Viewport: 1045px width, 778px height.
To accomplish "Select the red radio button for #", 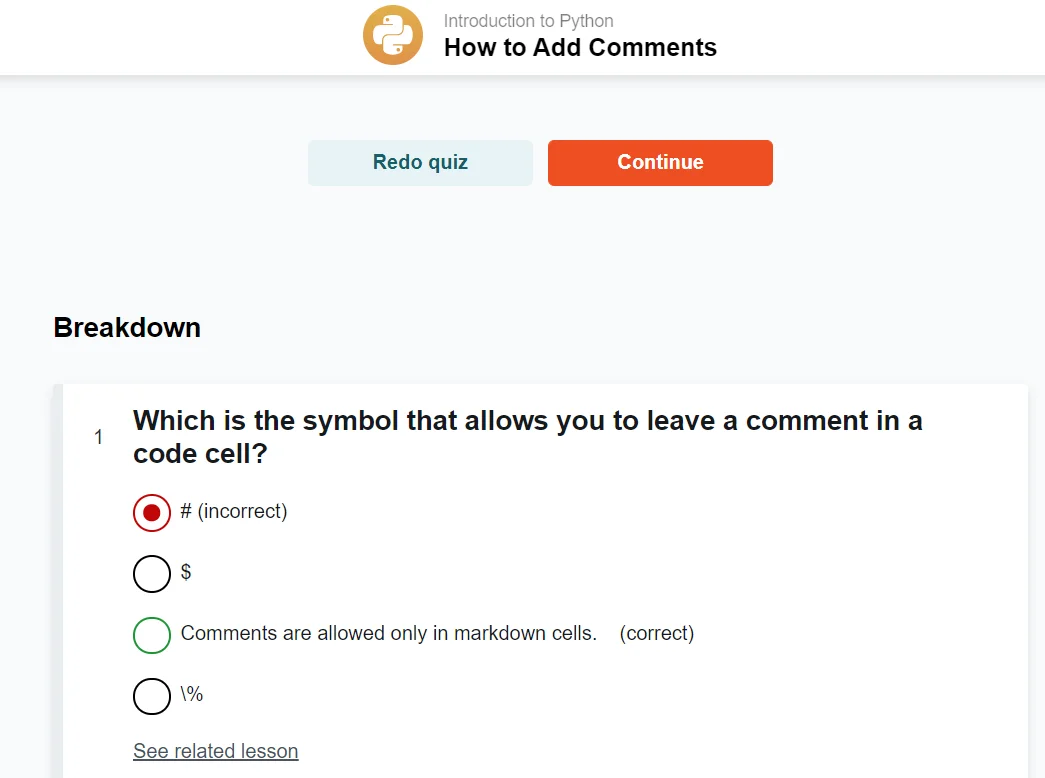I will pyautogui.click(x=152, y=513).
